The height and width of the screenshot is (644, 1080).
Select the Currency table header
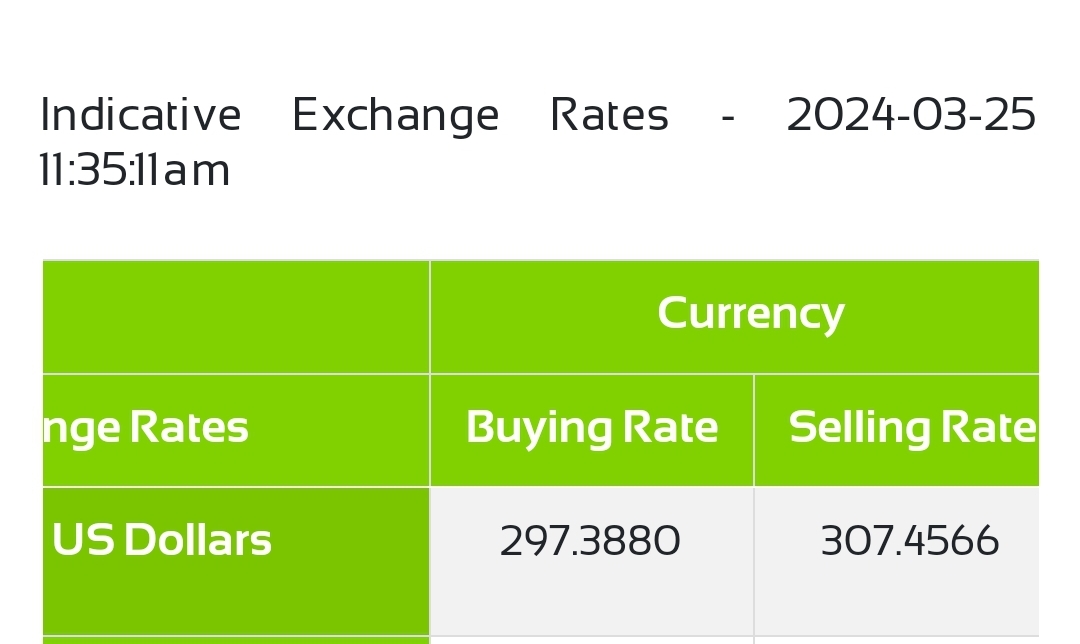751,313
